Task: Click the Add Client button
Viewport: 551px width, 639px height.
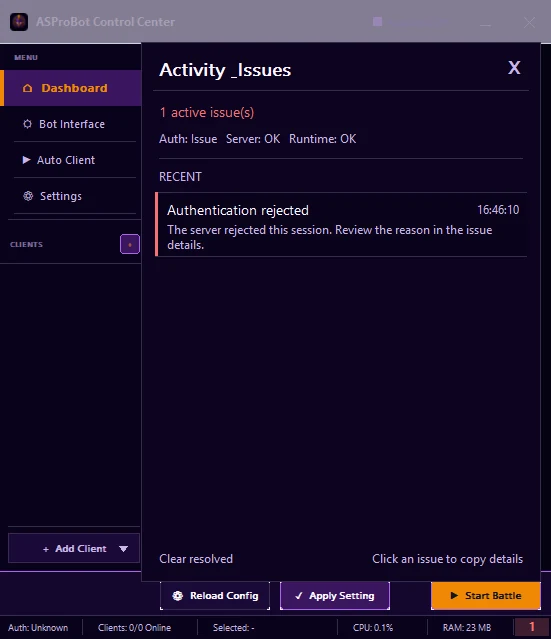Action: 74,549
